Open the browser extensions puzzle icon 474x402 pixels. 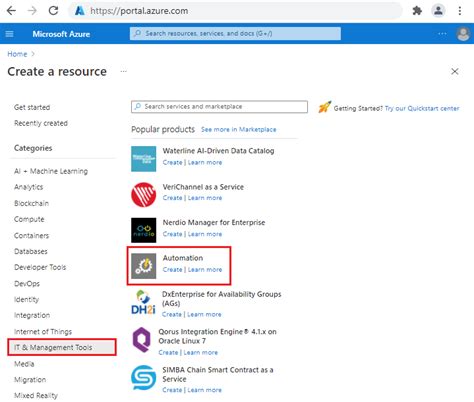pyautogui.click(x=417, y=11)
